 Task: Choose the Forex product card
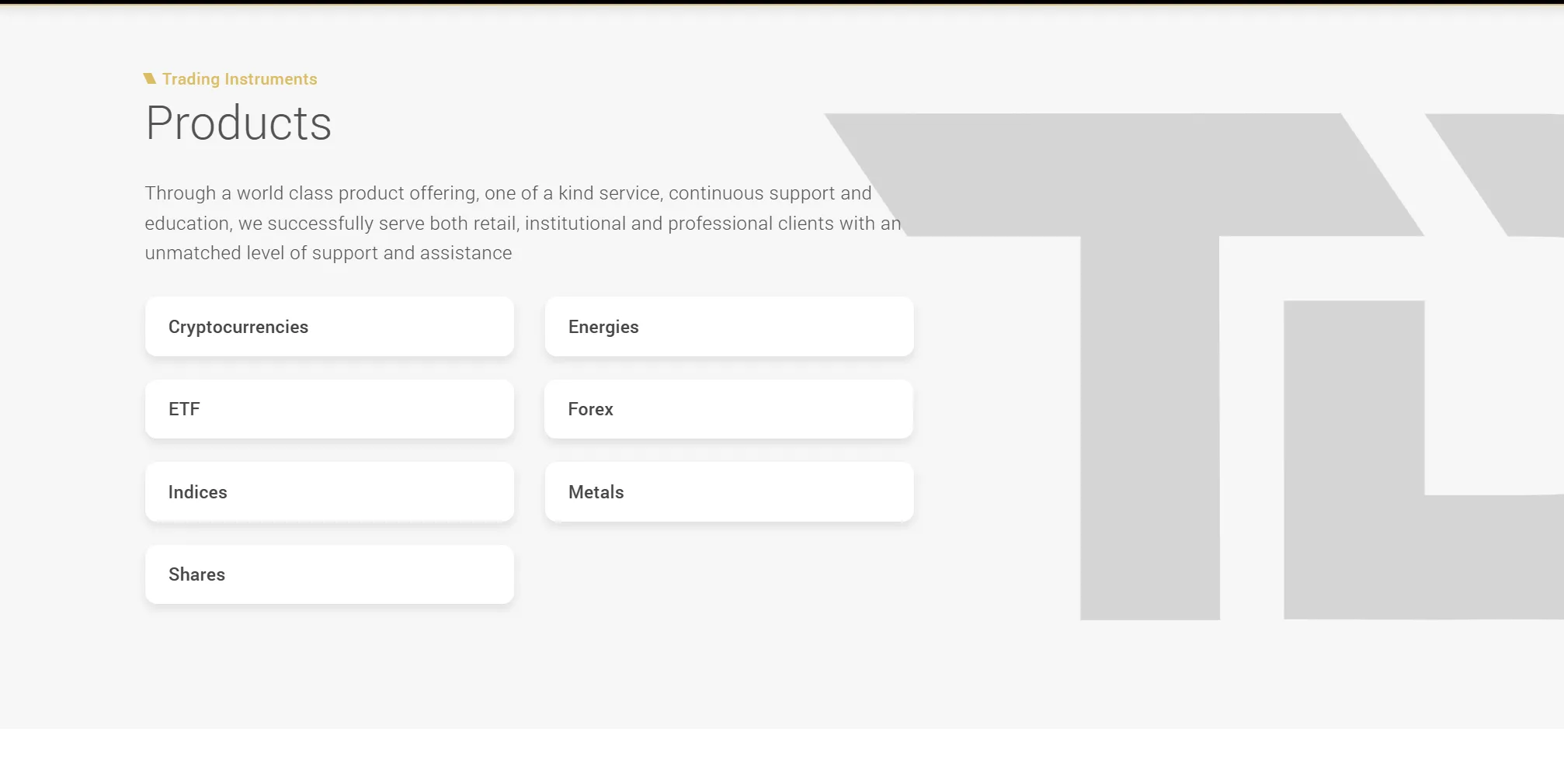point(729,409)
